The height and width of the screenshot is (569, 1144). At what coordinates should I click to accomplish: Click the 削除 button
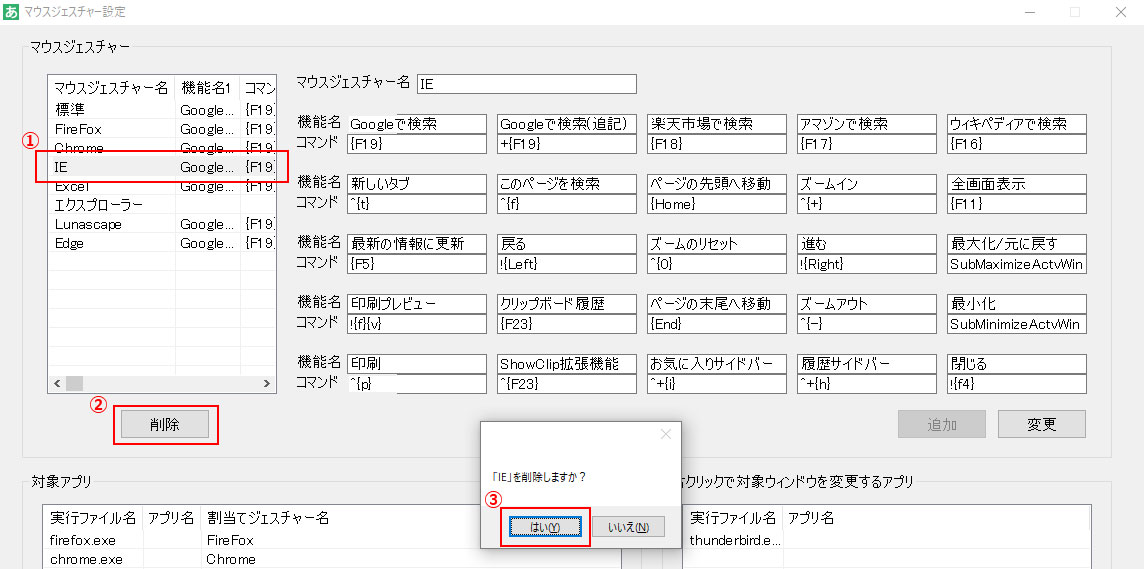pyautogui.click(x=165, y=424)
